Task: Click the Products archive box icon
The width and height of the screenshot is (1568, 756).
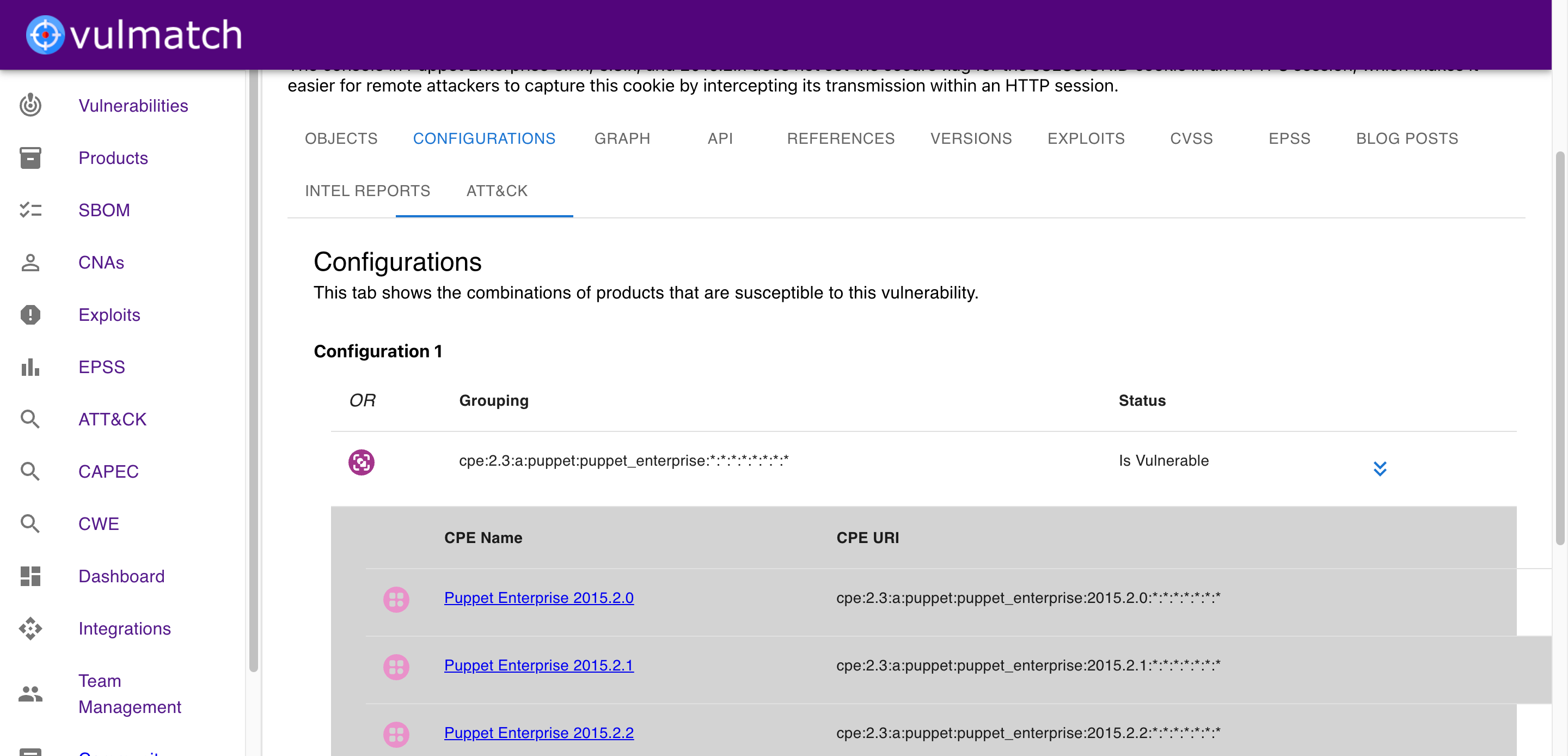Action: tap(30, 158)
